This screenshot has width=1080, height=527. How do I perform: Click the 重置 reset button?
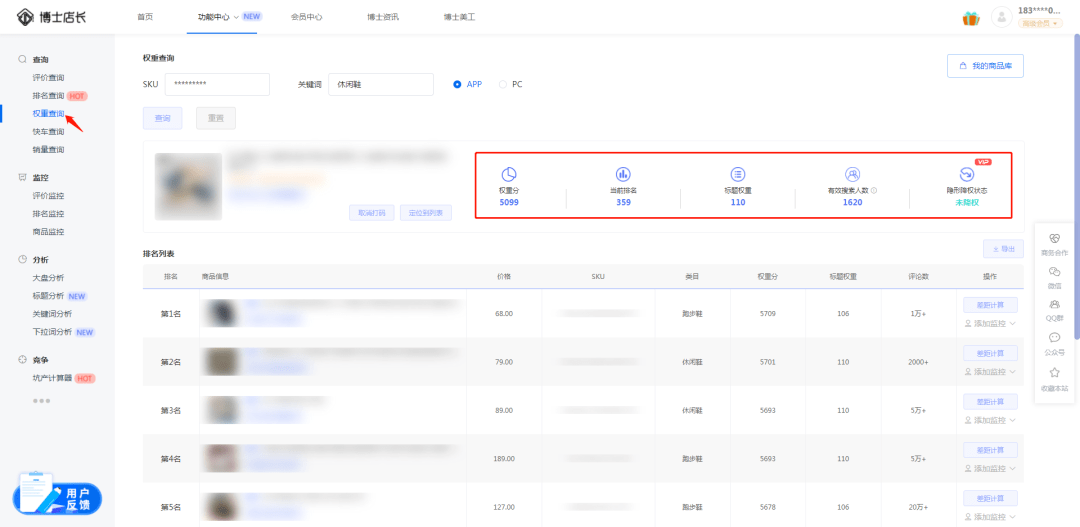(216, 118)
